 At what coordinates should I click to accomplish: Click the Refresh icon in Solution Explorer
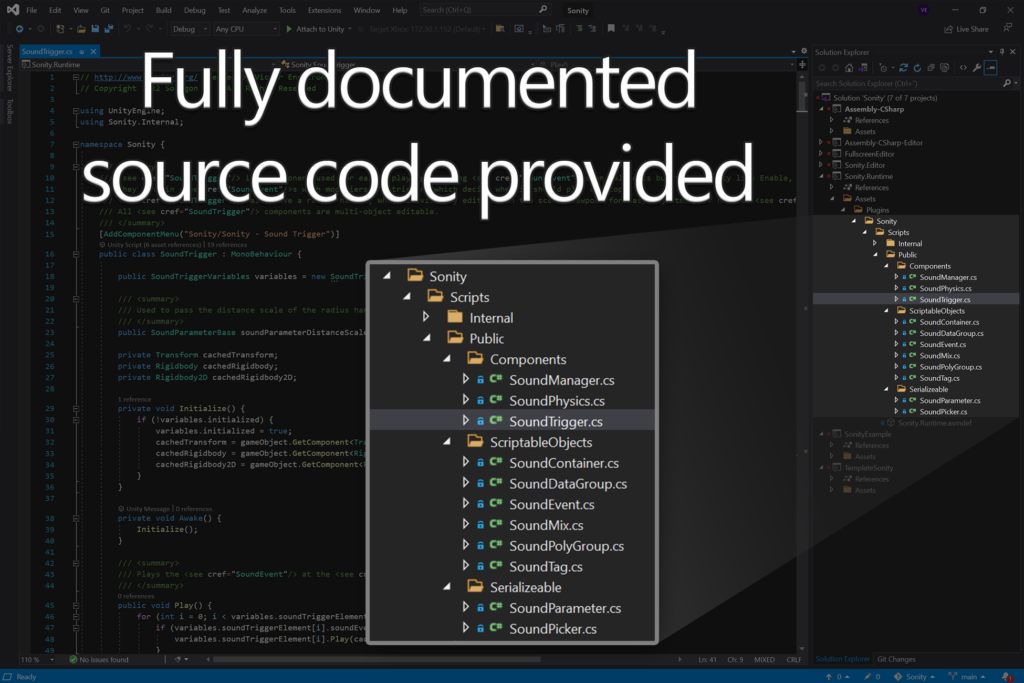pos(917,68)
